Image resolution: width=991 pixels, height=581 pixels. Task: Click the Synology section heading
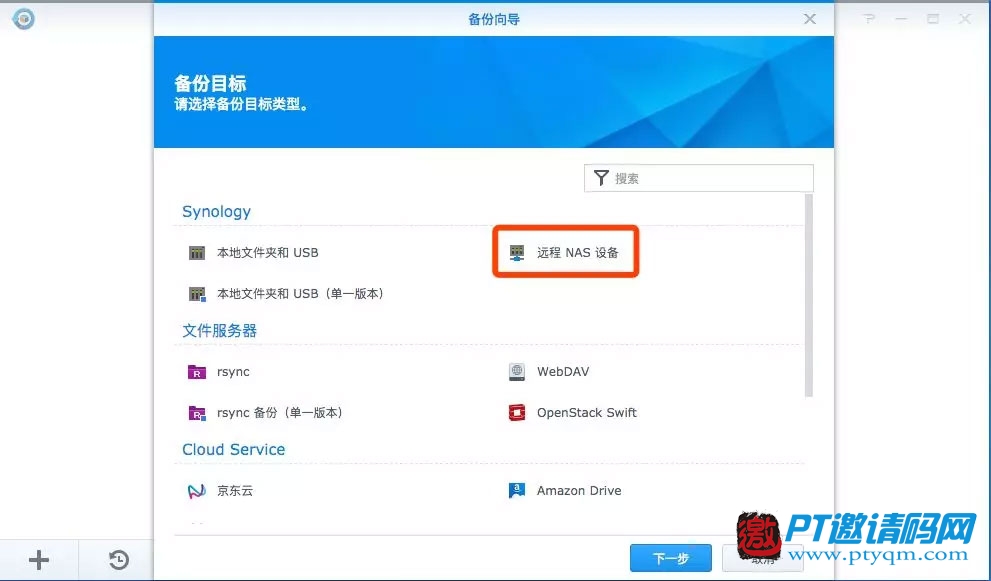point(216,212)
